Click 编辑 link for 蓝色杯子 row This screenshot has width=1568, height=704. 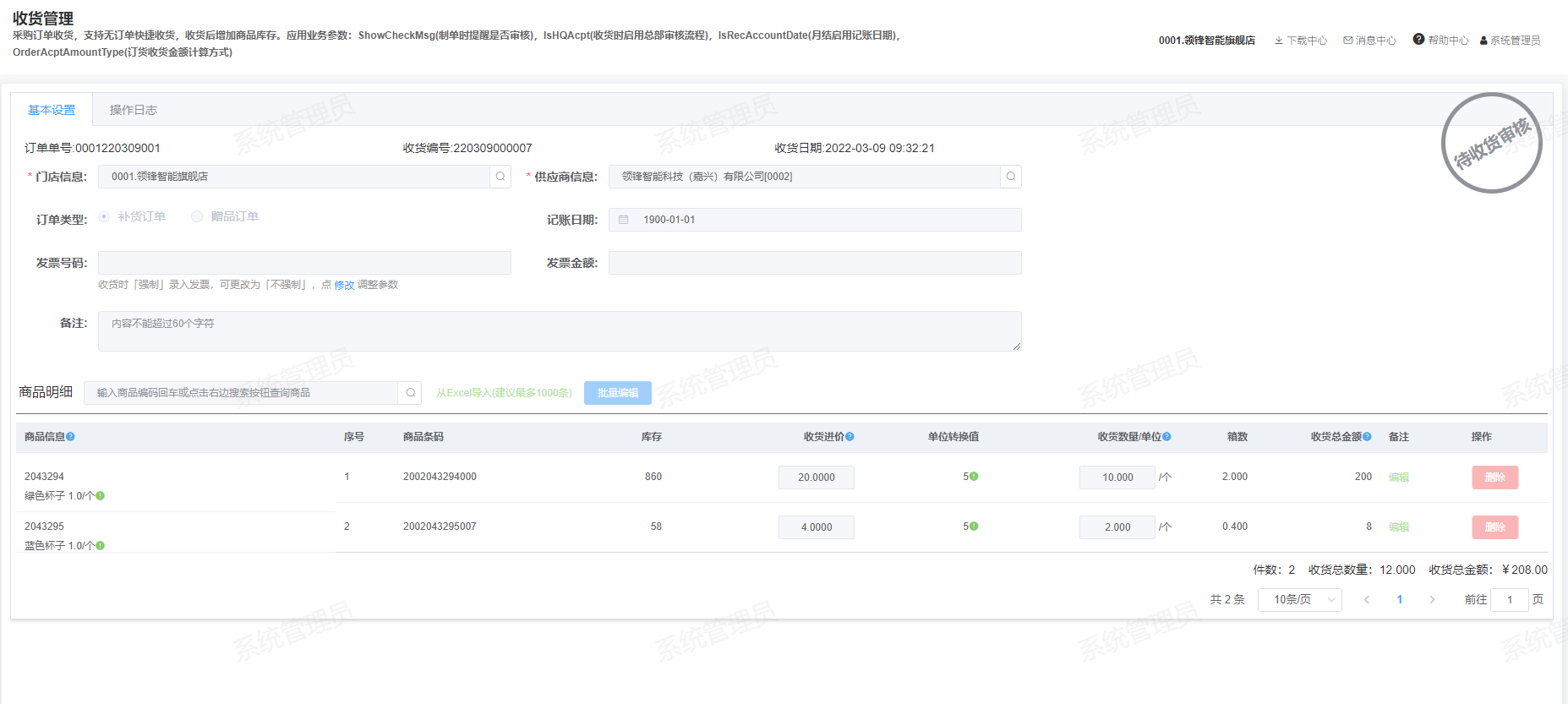point(1399,527)
